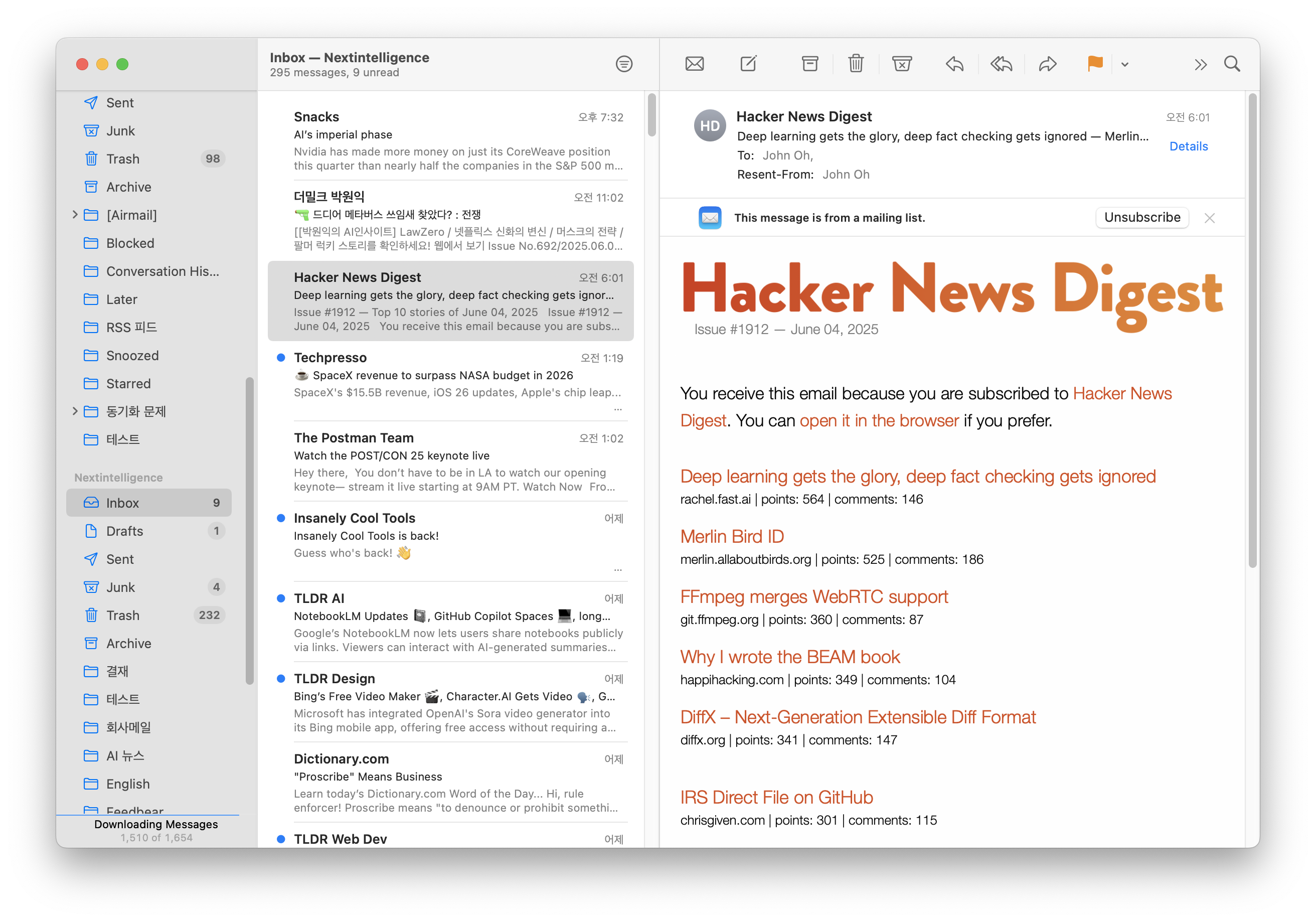
Task: Click the email body scrollbar
Action: coord(1252,330)
